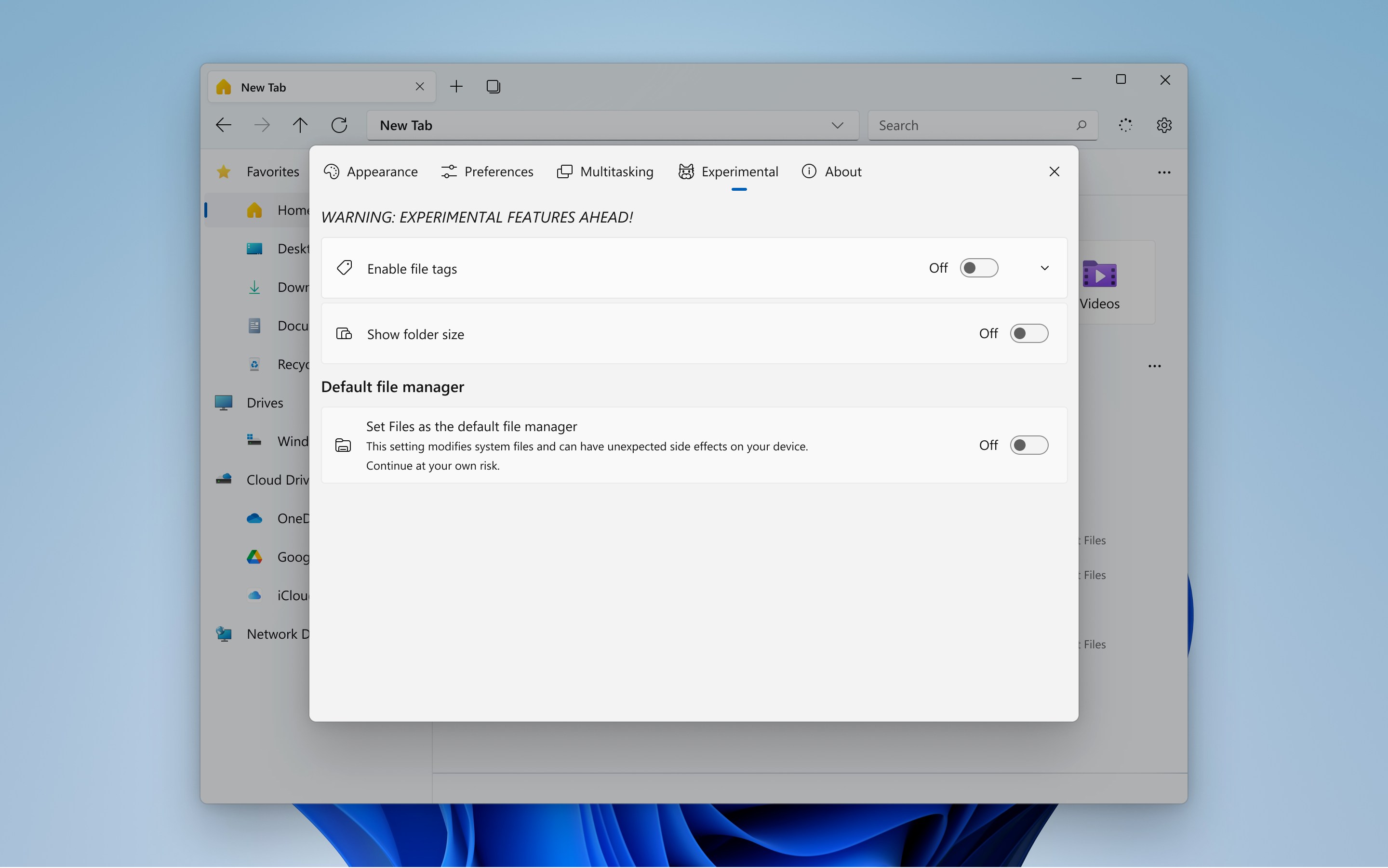Click the forward navigation arrow
Image resolution: width=1388 pixels, height=868 pixels.
pos(262,125)
